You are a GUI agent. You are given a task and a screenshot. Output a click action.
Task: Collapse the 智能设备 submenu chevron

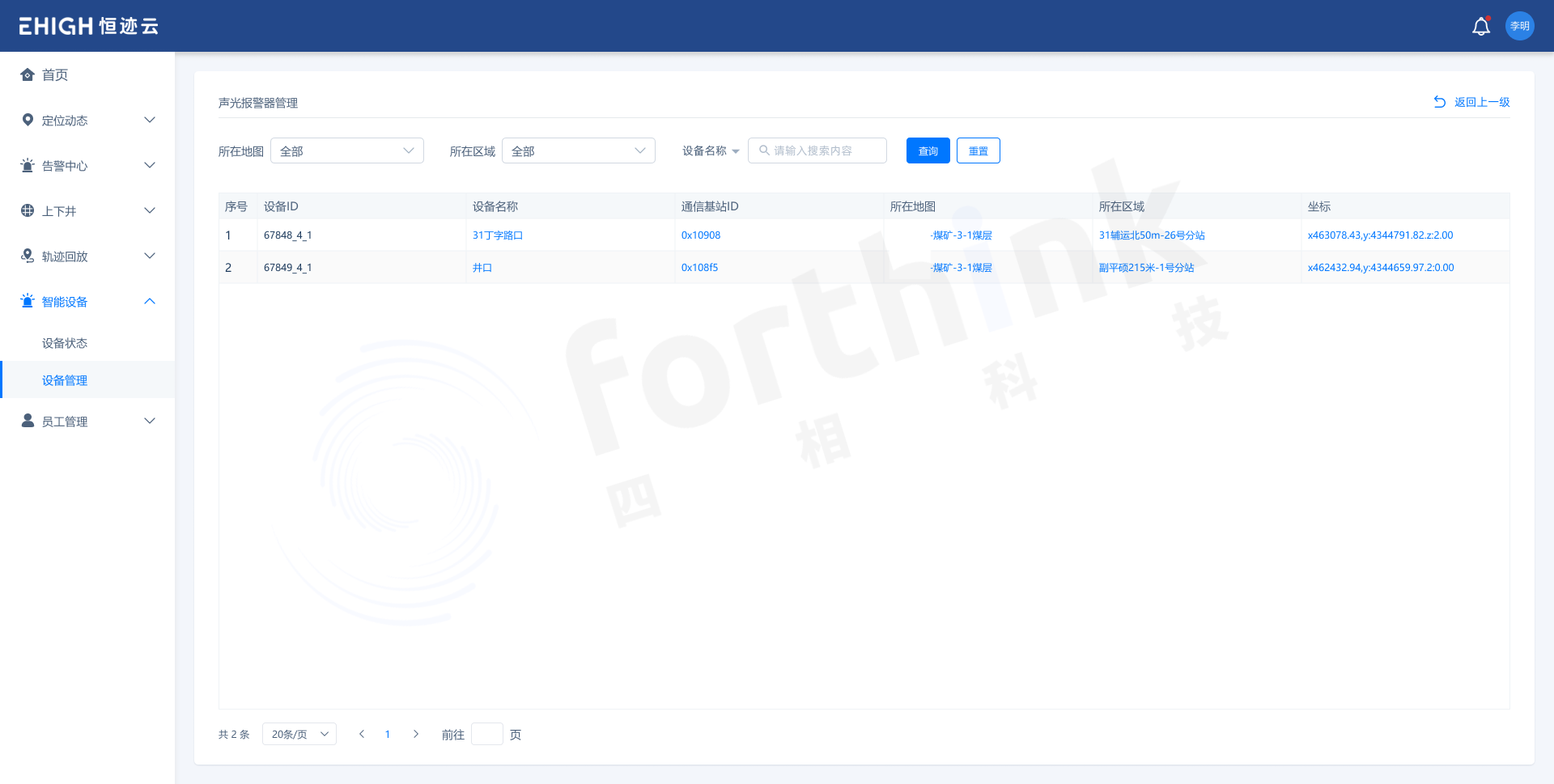click(149, 300)
